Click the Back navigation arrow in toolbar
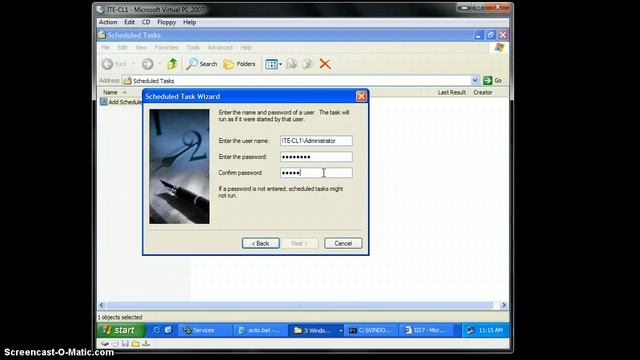The image size is (640, 360). pos(108,64)
